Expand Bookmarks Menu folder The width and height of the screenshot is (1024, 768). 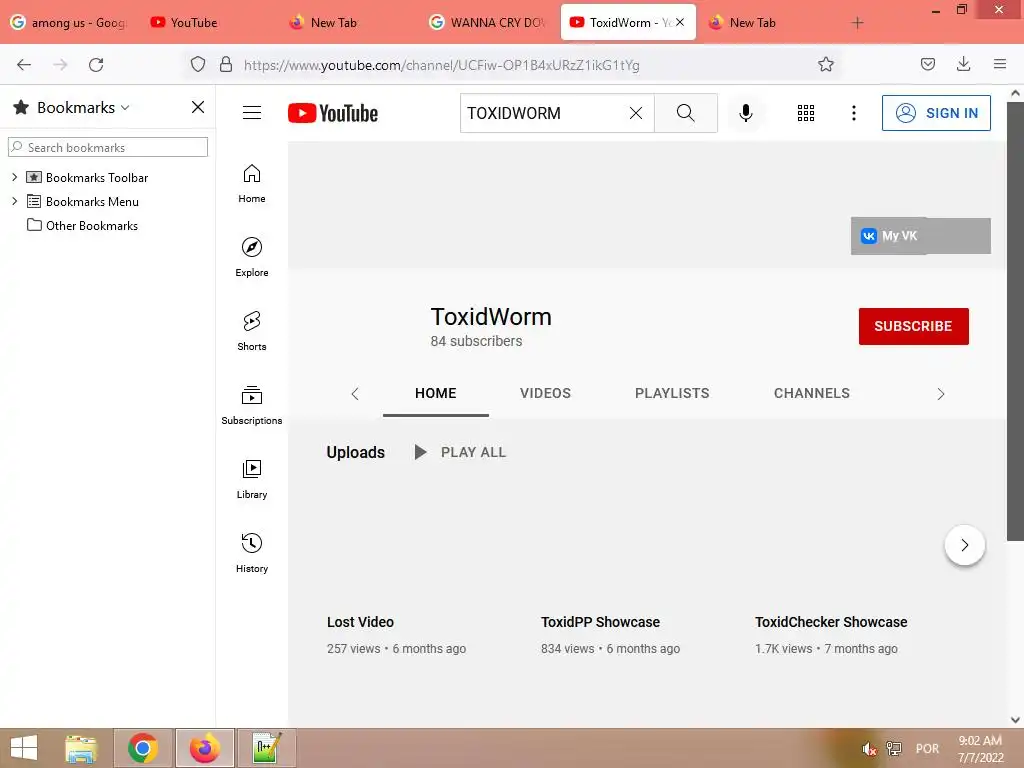(14, 201)
